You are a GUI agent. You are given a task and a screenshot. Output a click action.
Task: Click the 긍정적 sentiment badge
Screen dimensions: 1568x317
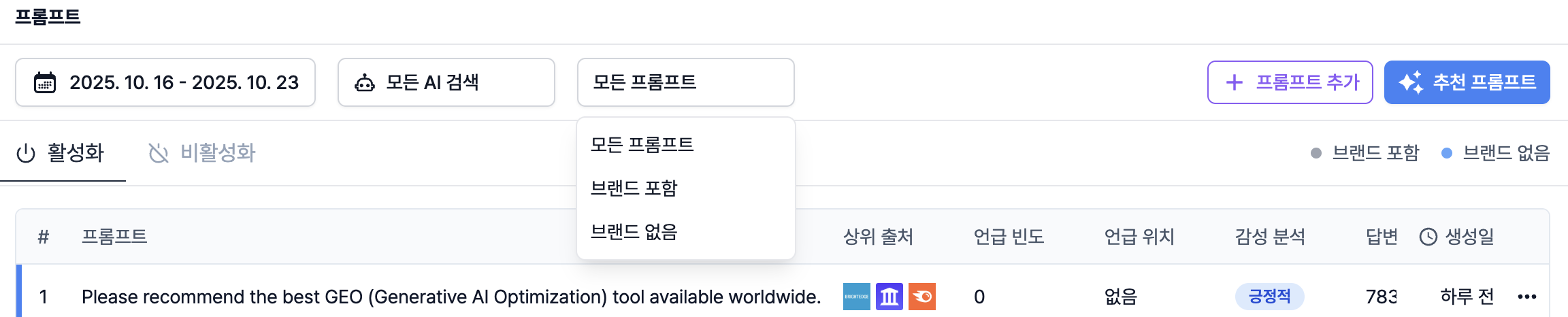pos(1269,297)
